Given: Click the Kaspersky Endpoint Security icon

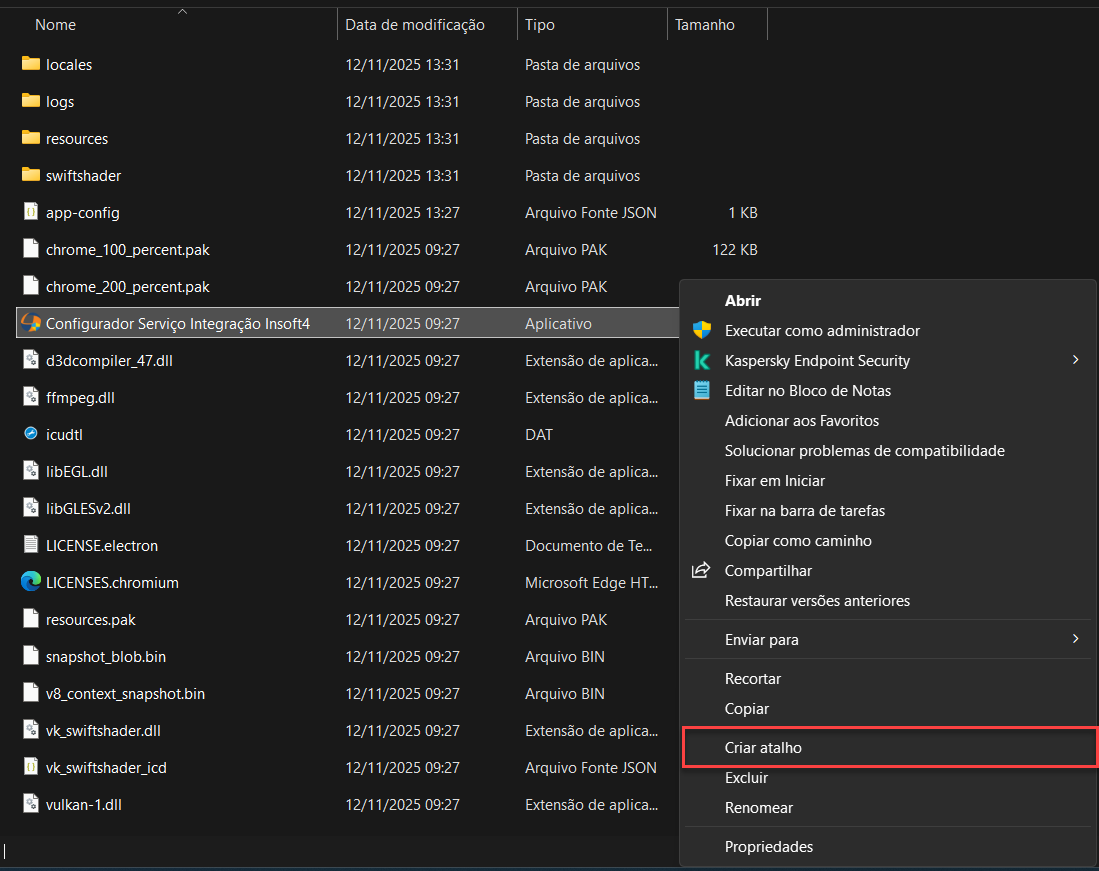Looking at the screenshot, I should coord(702,361).
